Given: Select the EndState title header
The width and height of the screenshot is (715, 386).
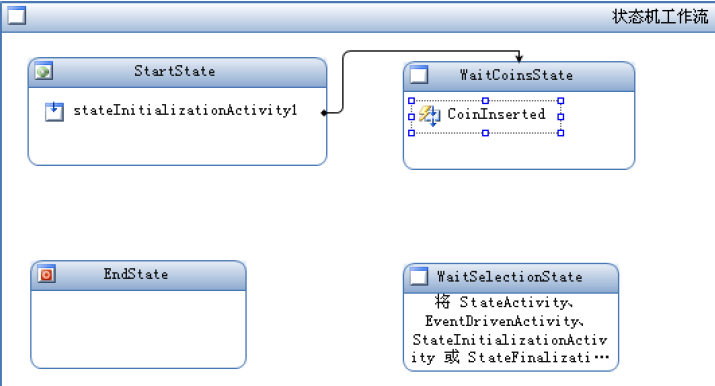Looking at the screenshot, I should (x=136, y=274).
